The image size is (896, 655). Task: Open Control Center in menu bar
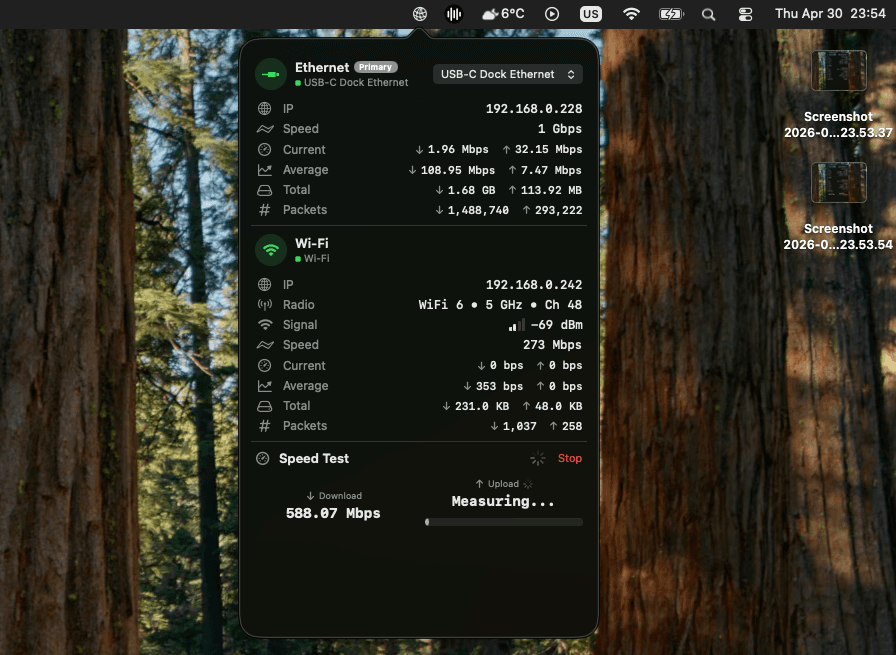pos(745,14)
